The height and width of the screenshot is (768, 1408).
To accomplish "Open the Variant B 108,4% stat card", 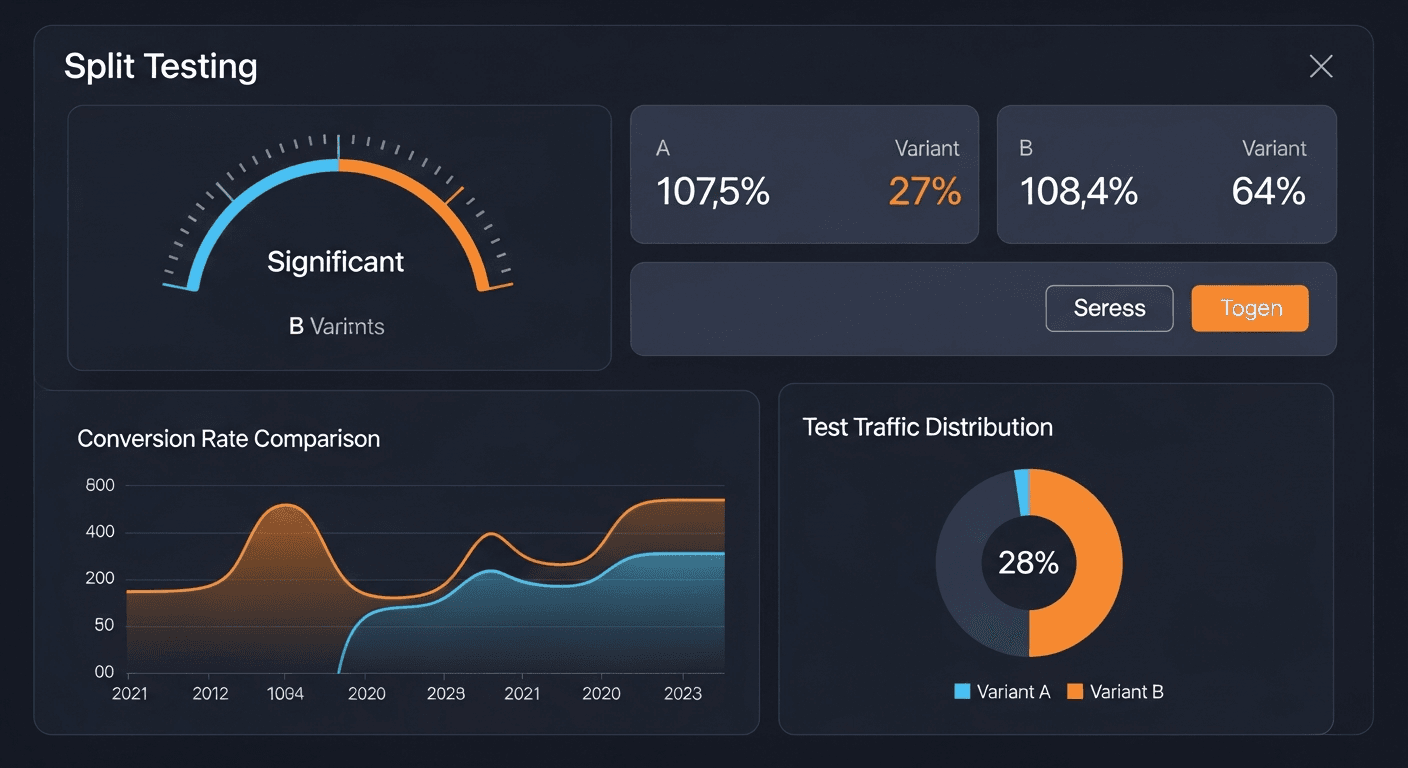I will (x=1166, y=174).
